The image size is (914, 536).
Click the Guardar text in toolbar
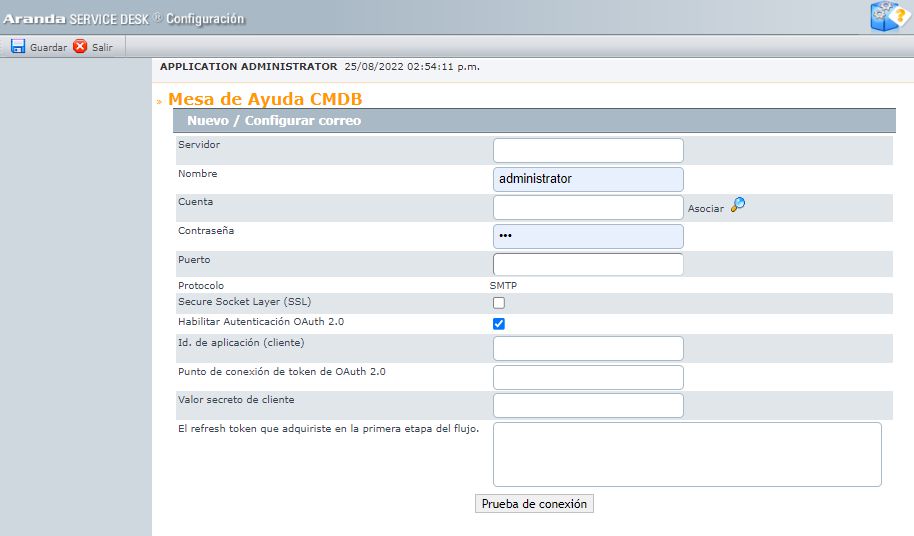pyautogui.click(x=48, y=48)
